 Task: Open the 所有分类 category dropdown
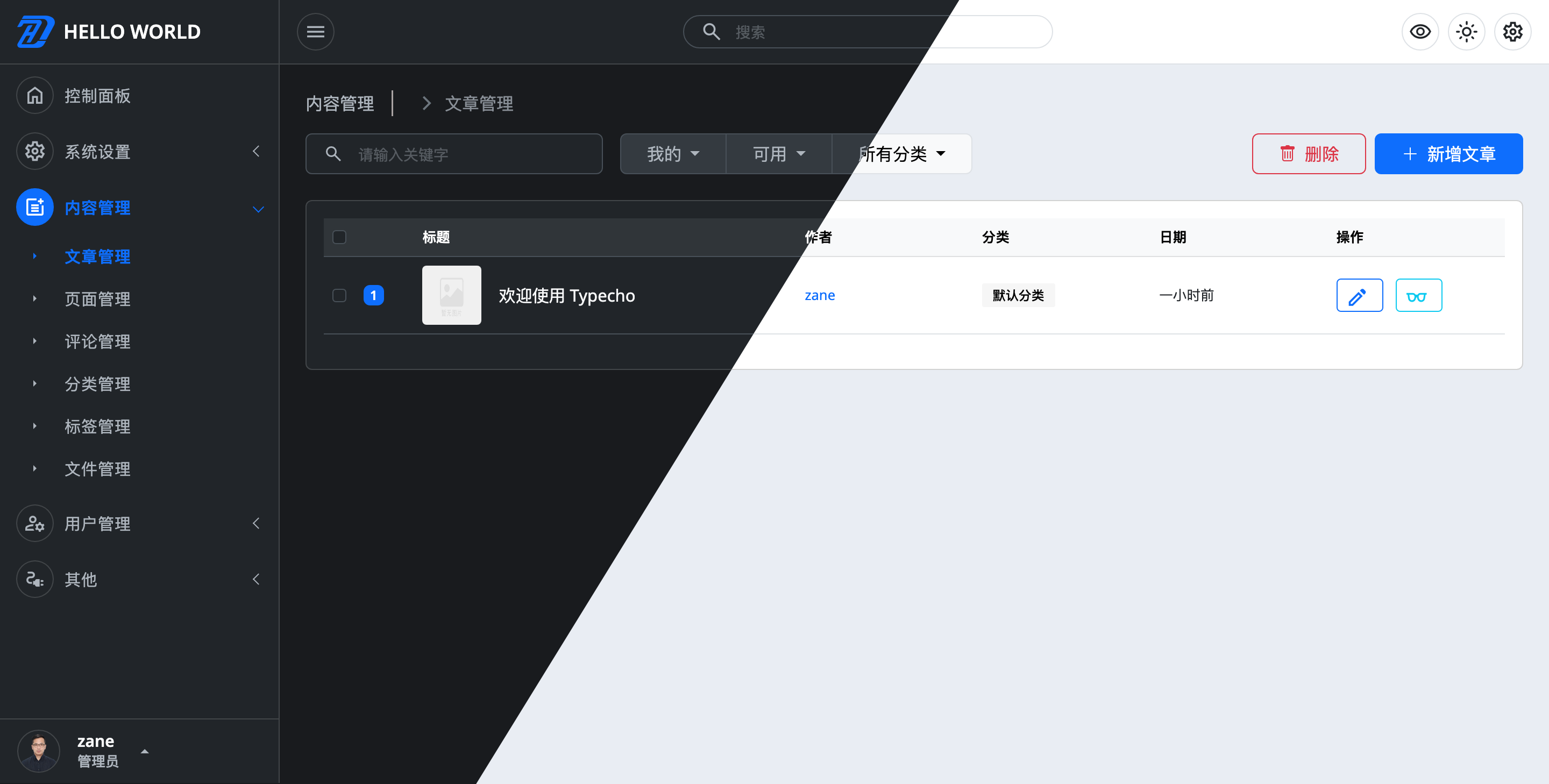click(901, 154)
